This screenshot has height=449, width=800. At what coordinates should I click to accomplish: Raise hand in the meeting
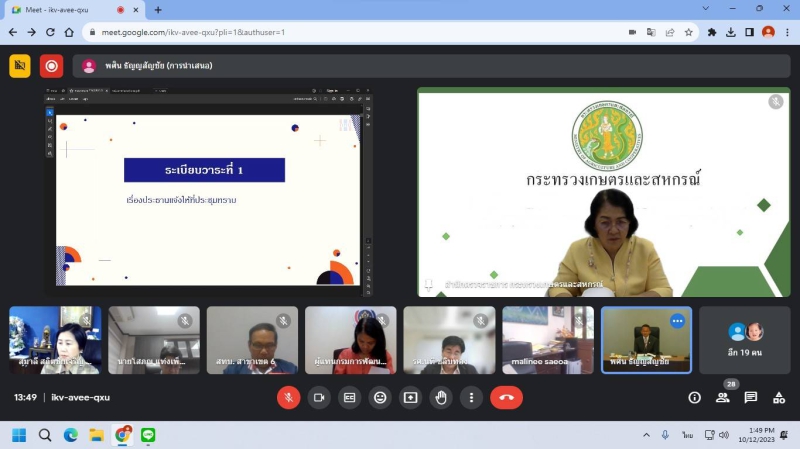441,397
